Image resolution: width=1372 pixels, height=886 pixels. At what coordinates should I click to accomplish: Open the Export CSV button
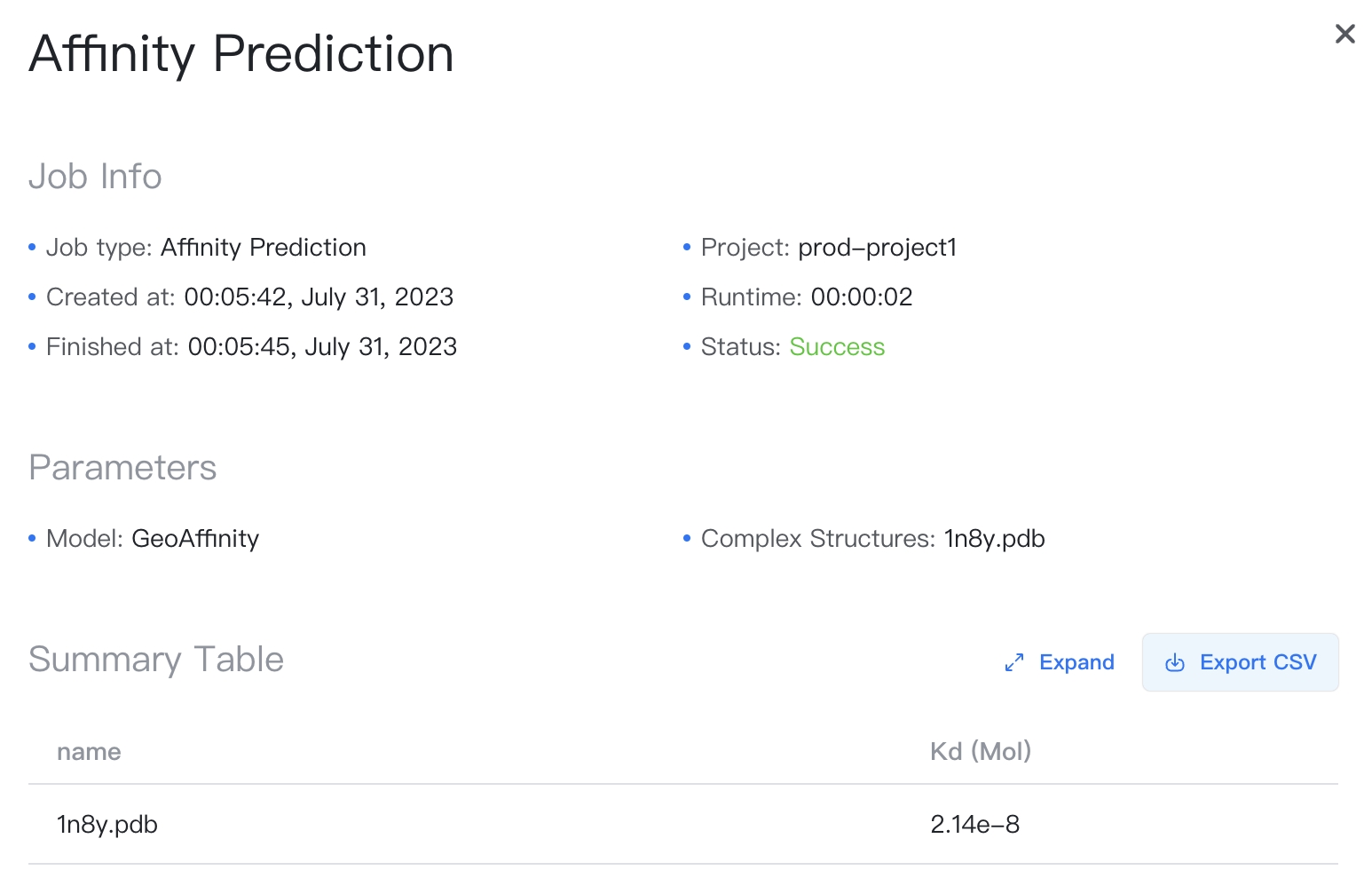[1241, 662]
